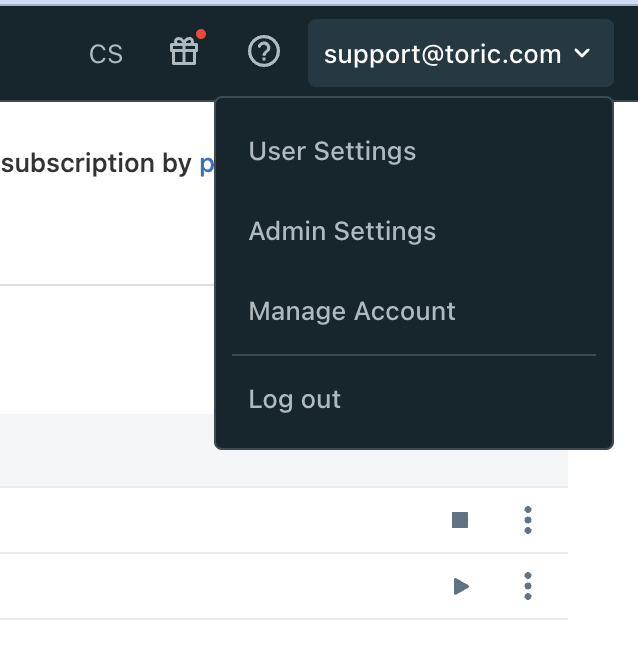Select the table row with the stop icon

284,520
